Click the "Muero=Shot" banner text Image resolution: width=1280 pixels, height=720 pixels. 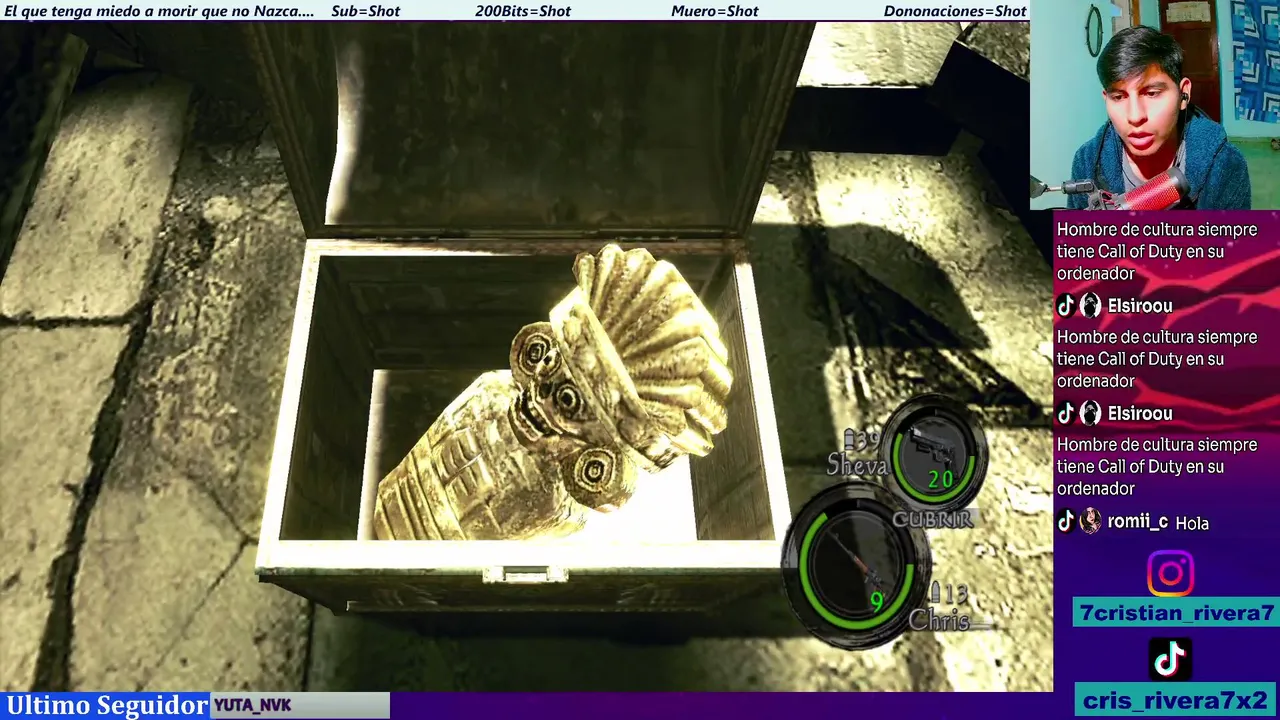pos(715,11)
